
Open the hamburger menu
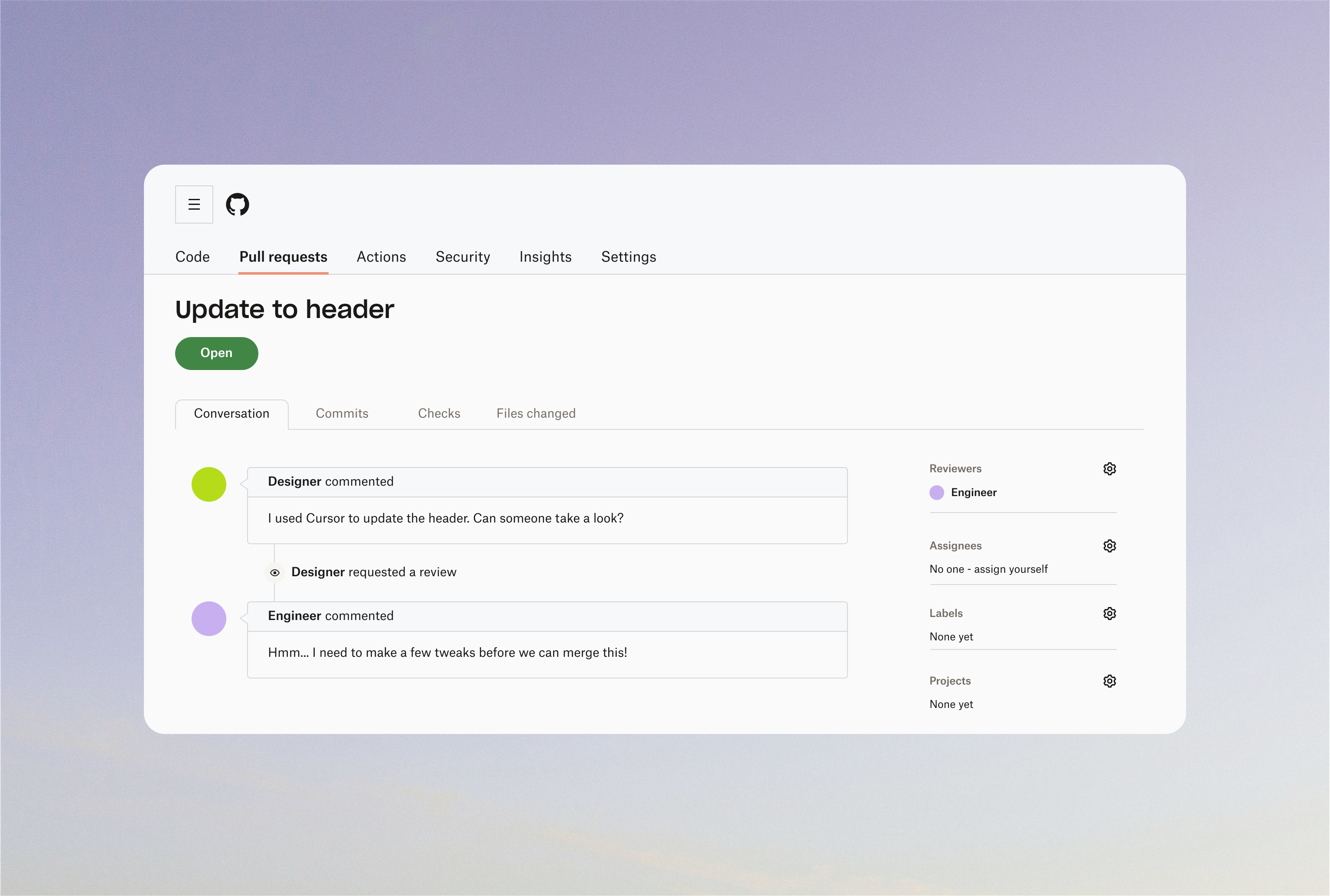tap(194, 205)
